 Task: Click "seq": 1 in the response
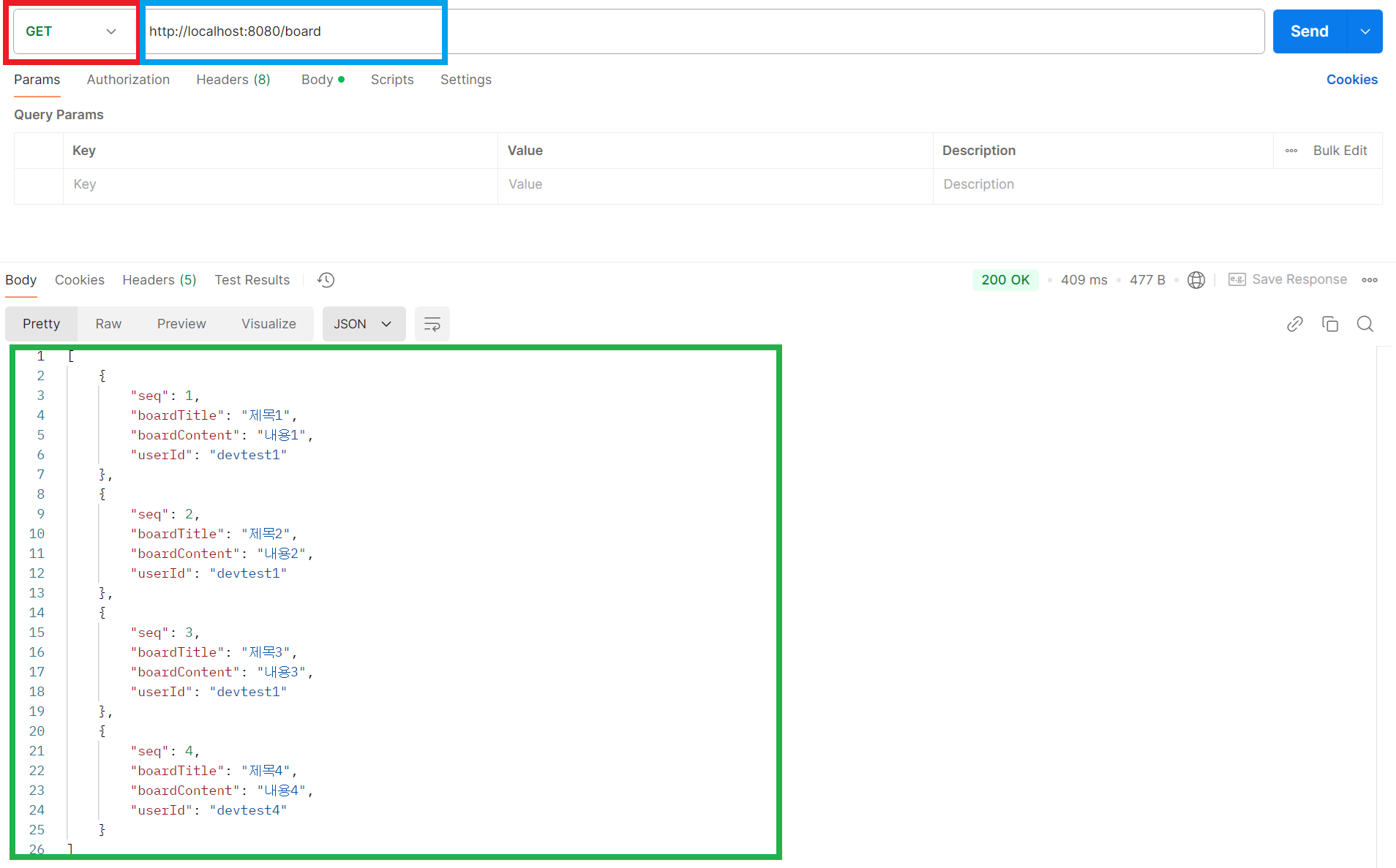(x=165, y=396)
